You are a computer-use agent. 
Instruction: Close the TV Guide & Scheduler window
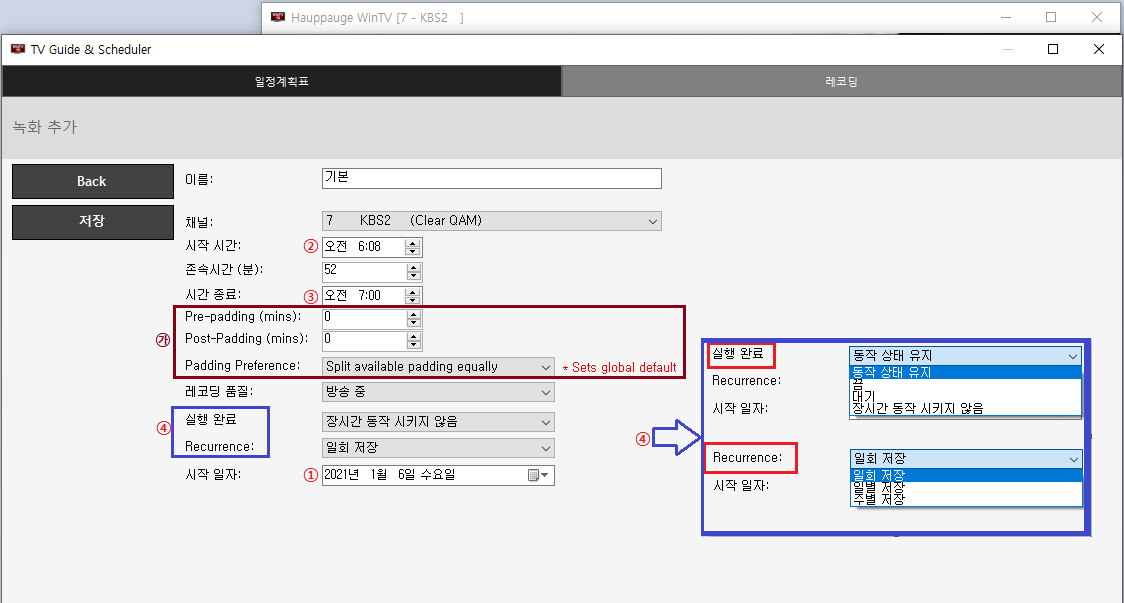pyautogui.click(x=1099, y=49)
